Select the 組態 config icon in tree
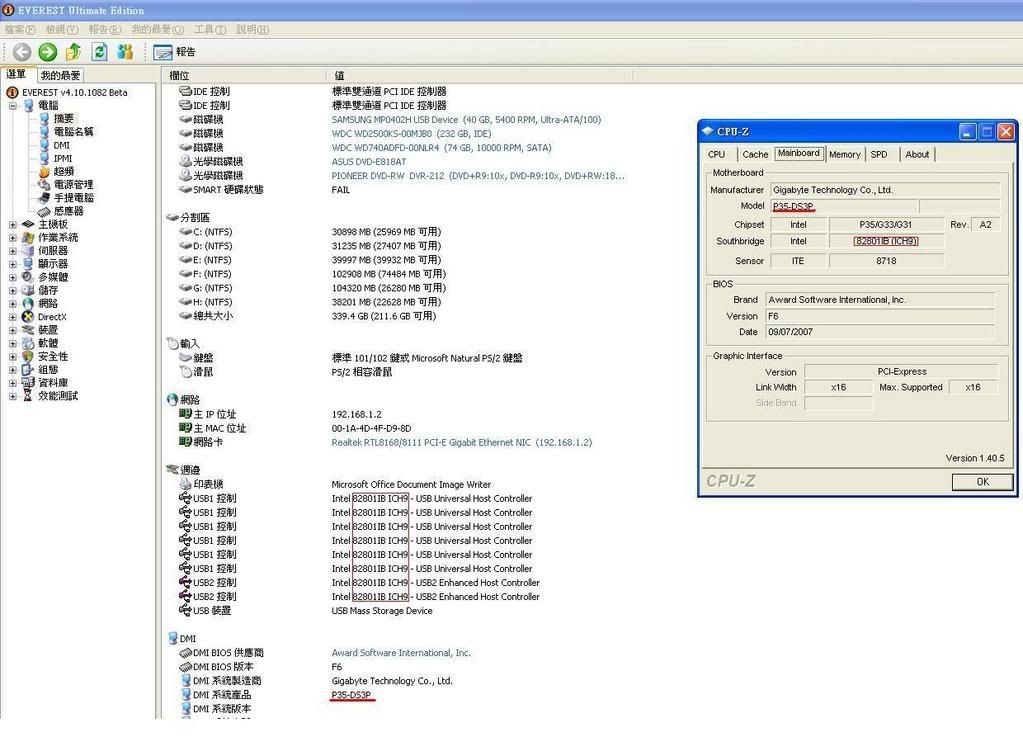This screenshot has width=1023, height=737. point(27,370)
